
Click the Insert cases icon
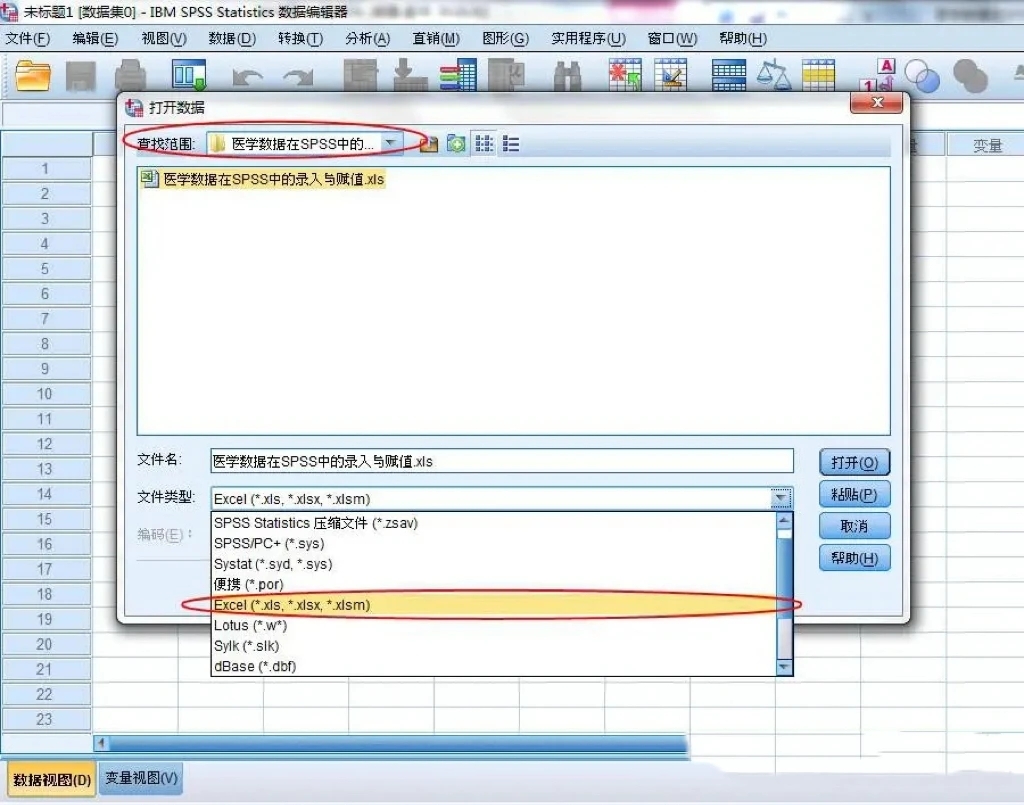coord(625,75)
